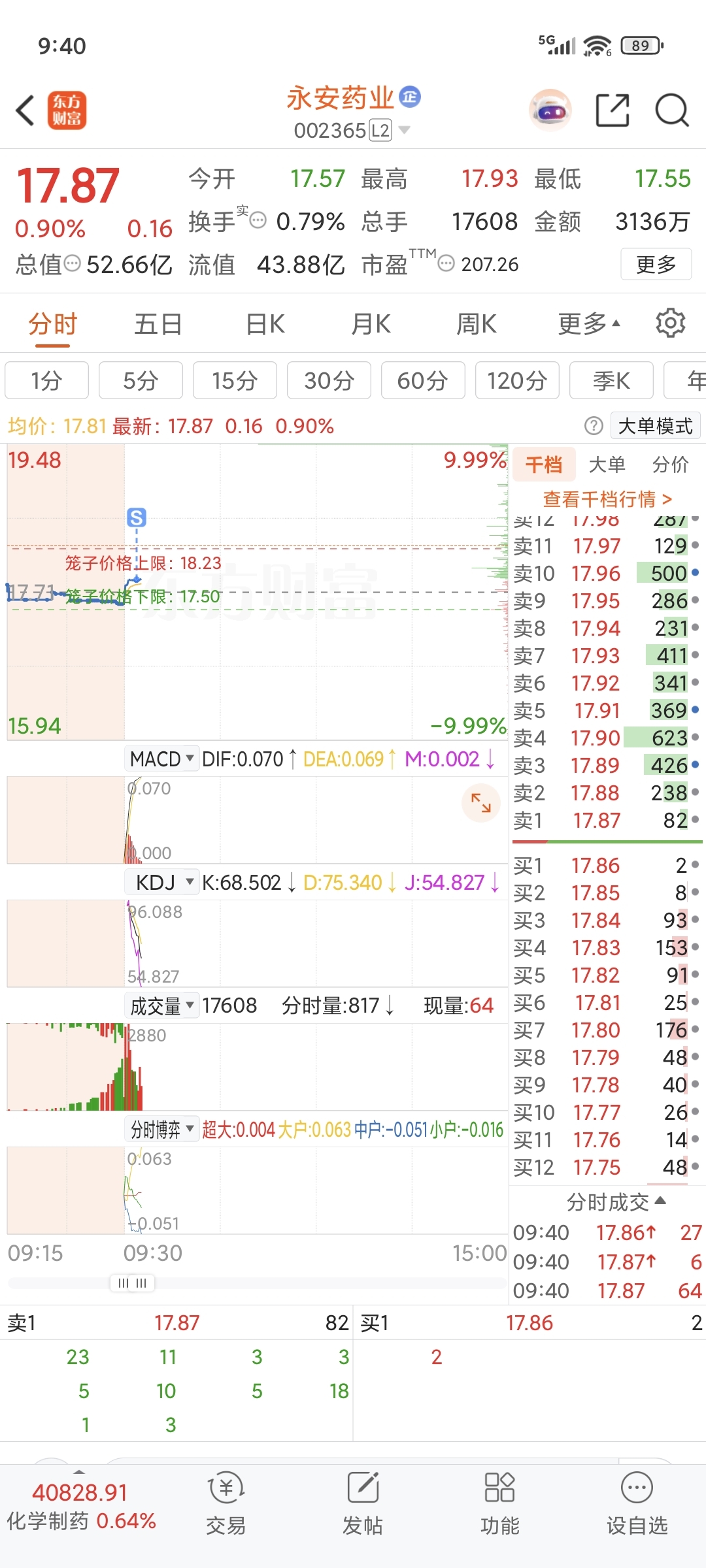706x1568 pixels.
Task: Switch to 月K tab
Action: [x=371, y=323]
